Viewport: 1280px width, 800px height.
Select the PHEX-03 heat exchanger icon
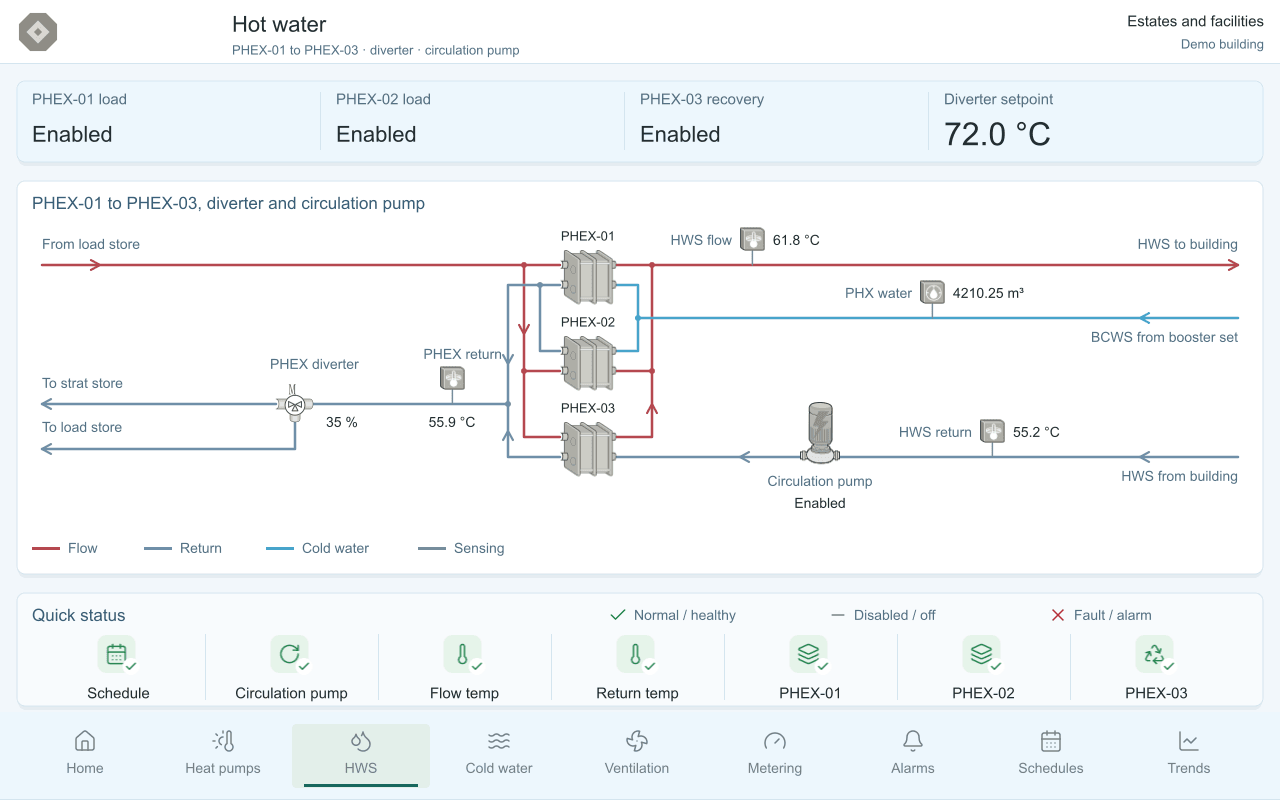click(x=588, y=448)
